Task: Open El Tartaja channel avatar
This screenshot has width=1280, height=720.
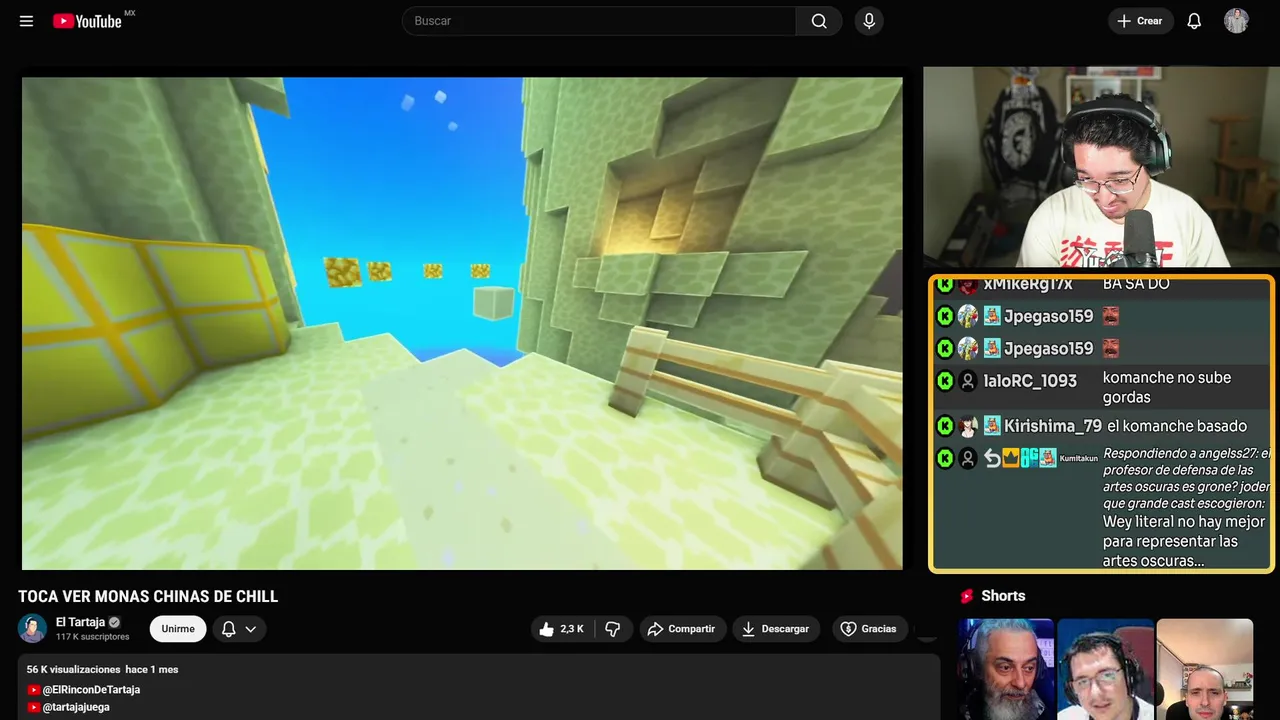Action: pyautogui.click(x=33, y=628)
